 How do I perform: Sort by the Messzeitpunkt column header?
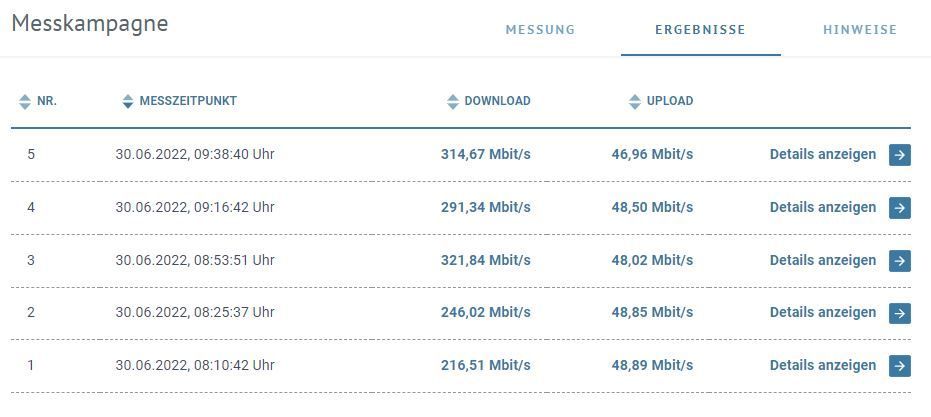[x=188, y=101]
